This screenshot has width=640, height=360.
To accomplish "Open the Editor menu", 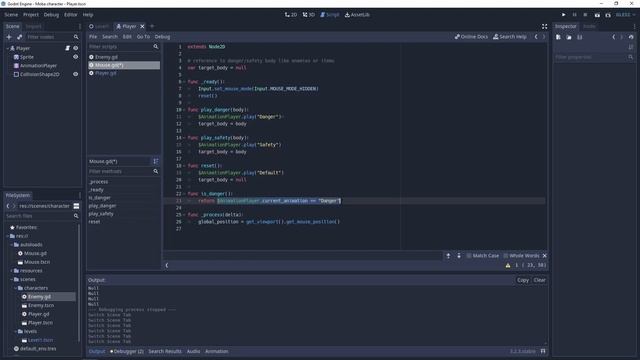I will click(x=70, y=15).
